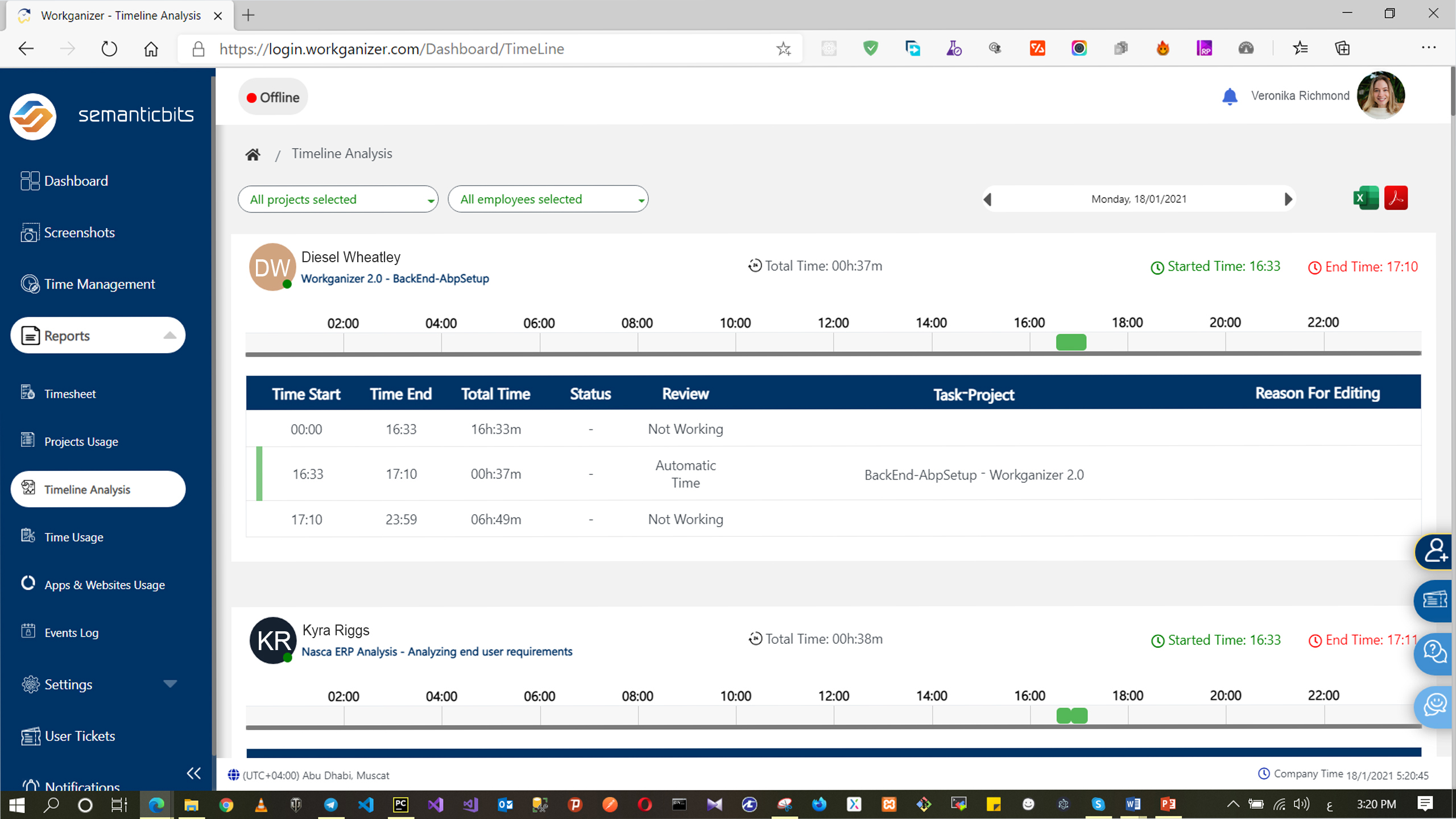Click green block on Diesel Wheatley's timeline

click(1071, 342)
